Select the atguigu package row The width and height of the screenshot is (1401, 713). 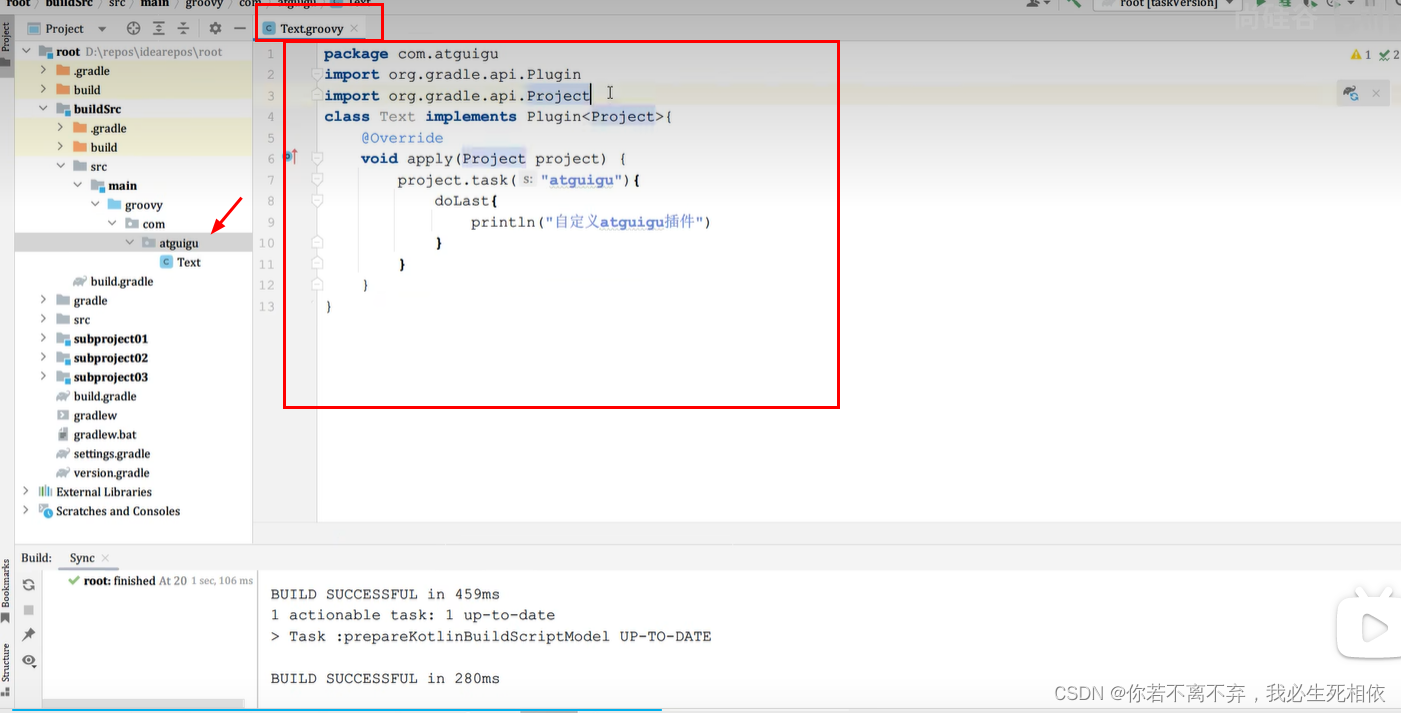pos(134,243)
